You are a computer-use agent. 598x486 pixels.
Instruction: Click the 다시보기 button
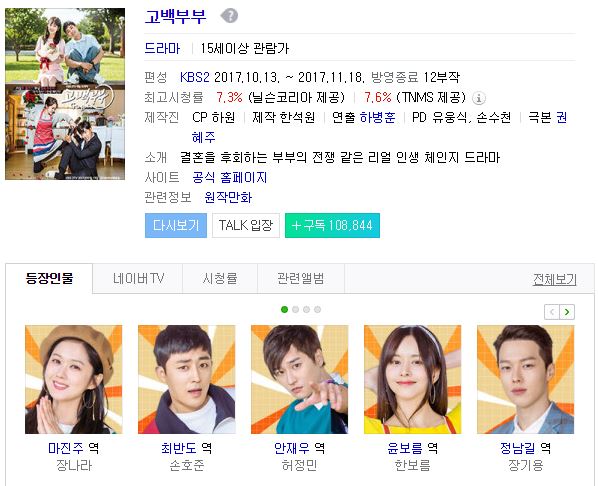pos(176,225)
